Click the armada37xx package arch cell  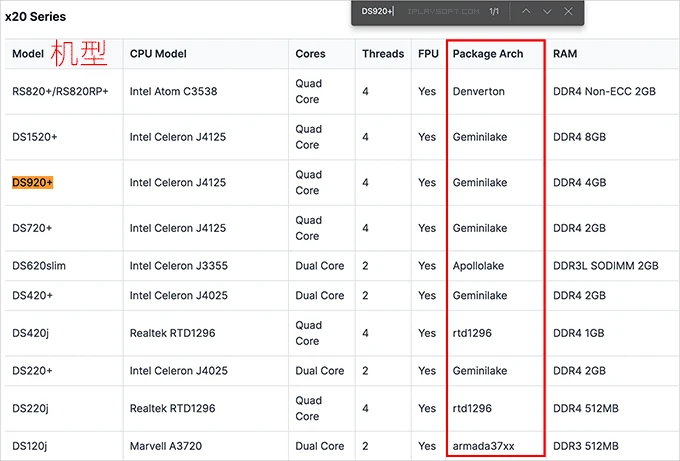tap(483, 445)
